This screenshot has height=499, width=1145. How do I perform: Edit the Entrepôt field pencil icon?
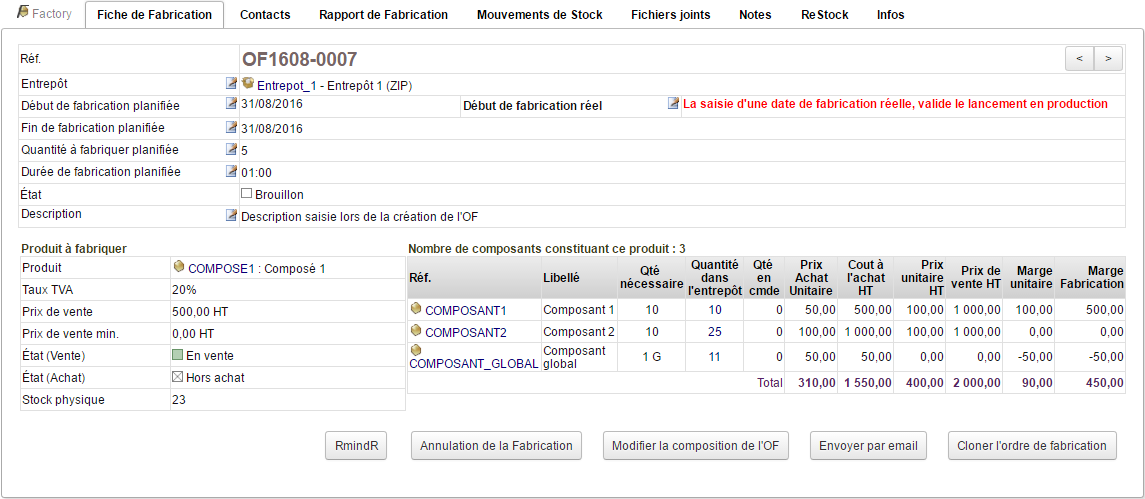point(232,84)
